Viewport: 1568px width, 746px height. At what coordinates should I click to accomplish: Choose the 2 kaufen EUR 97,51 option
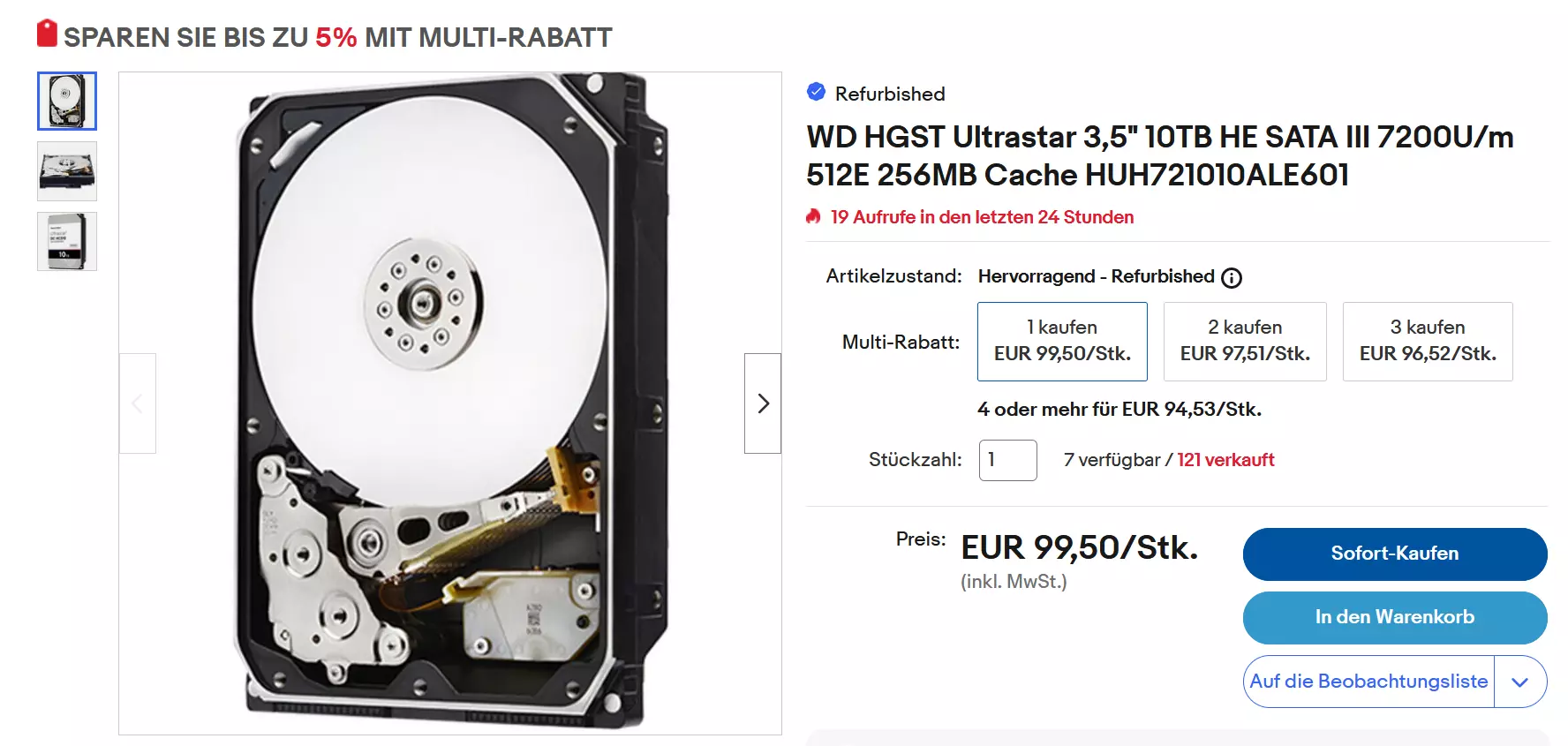tap(1245, 342)
